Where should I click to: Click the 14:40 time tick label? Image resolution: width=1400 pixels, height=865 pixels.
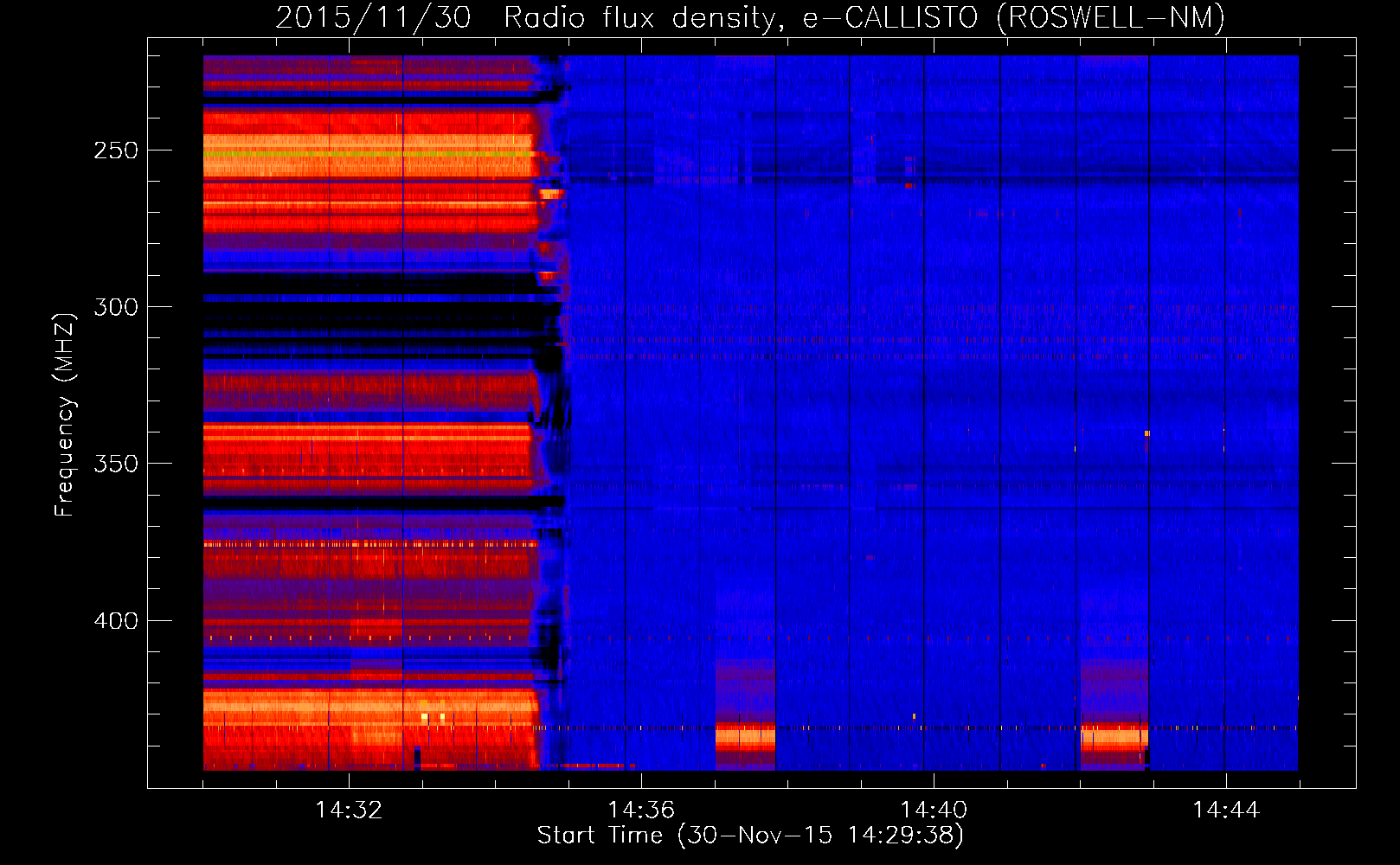[x=934, y=810]
